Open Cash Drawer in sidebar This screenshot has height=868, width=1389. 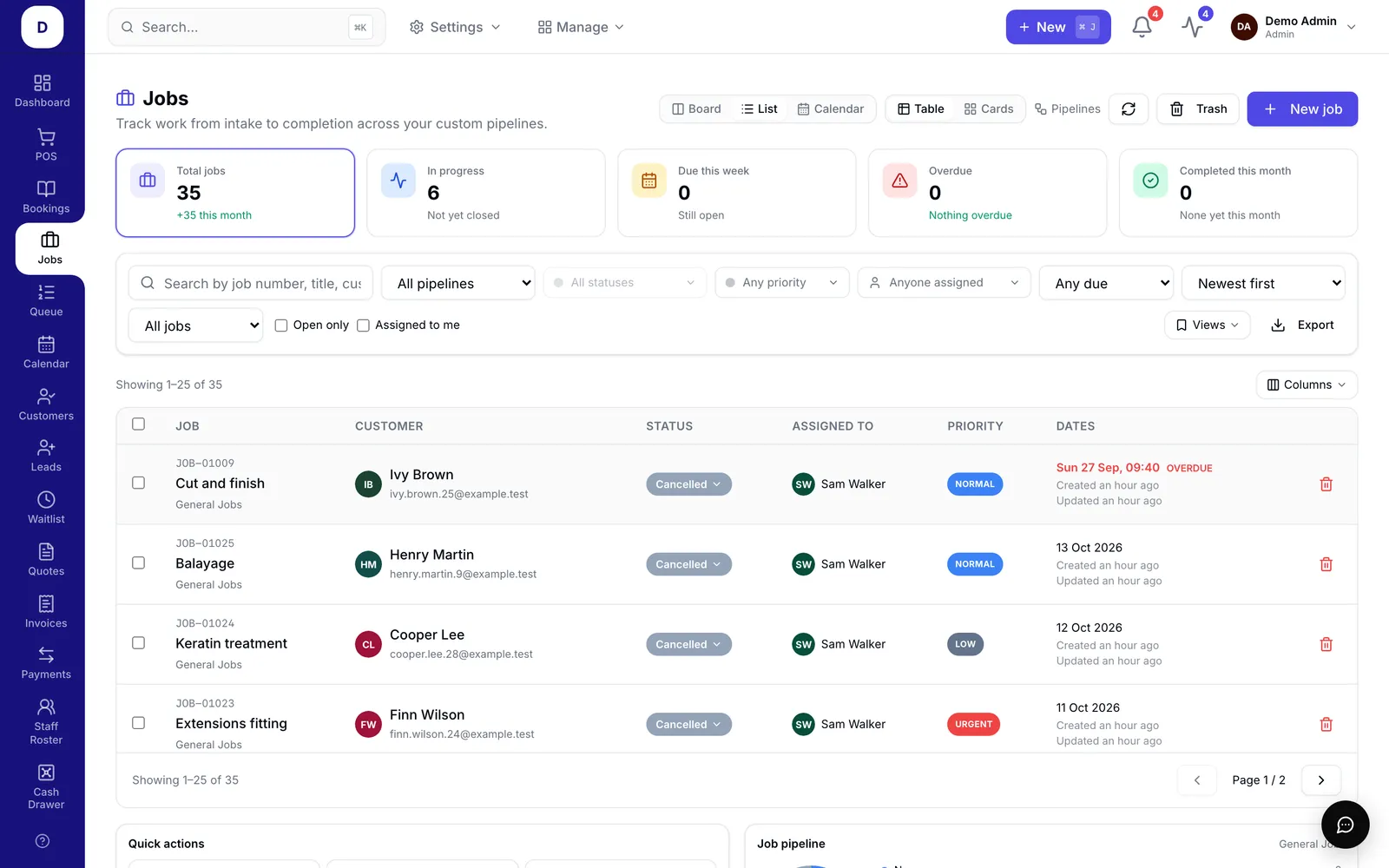tap(46, 787)
